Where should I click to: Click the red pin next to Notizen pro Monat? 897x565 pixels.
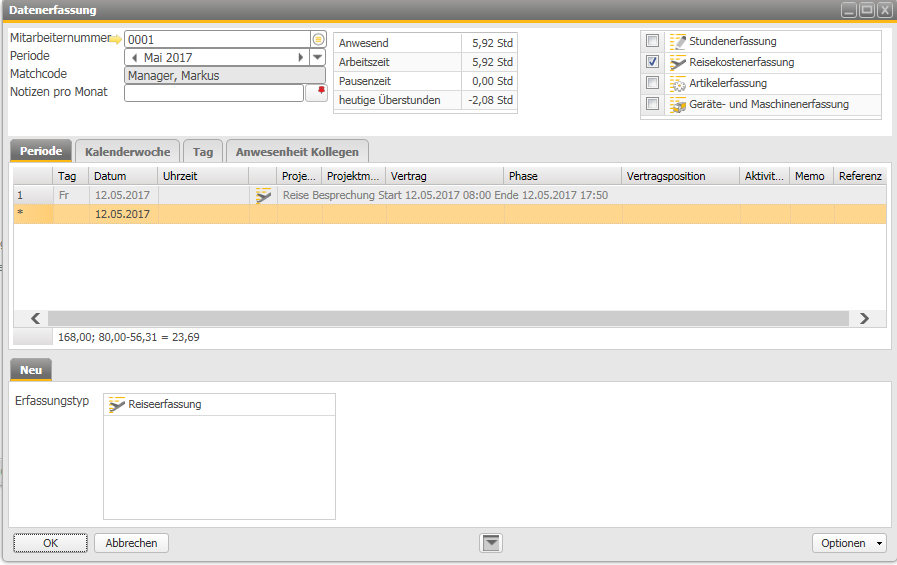click(x=321, y=92)
